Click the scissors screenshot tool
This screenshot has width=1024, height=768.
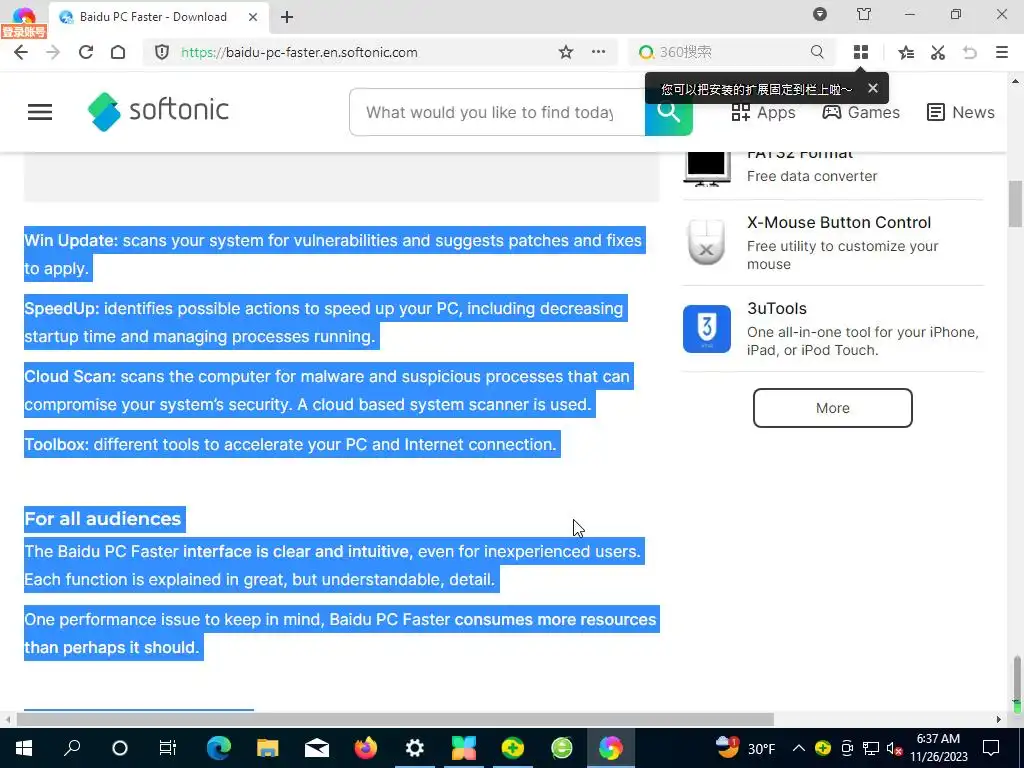tap(938, 52)
